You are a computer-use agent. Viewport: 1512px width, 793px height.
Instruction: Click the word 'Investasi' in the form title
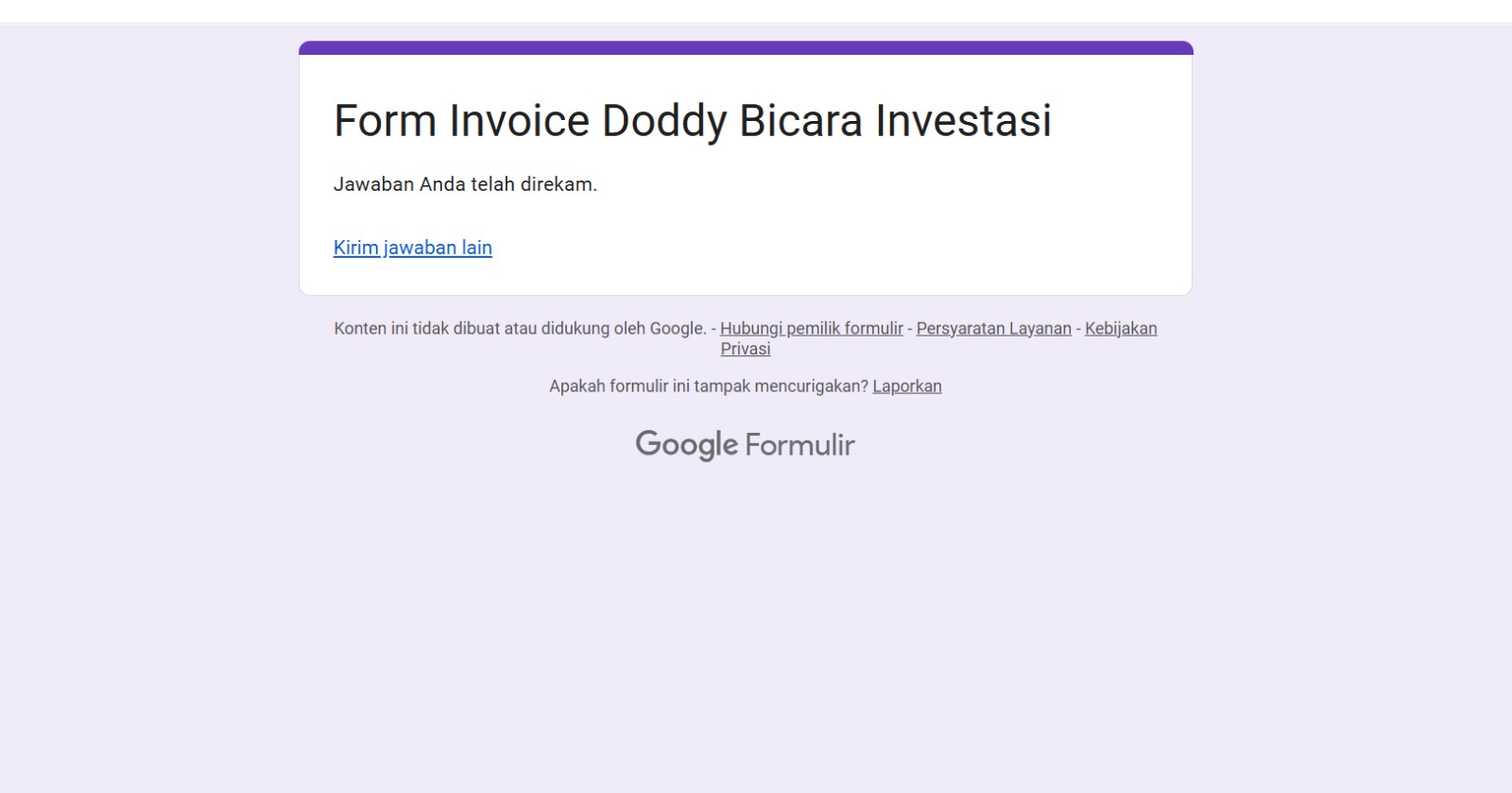pos(963,121)
